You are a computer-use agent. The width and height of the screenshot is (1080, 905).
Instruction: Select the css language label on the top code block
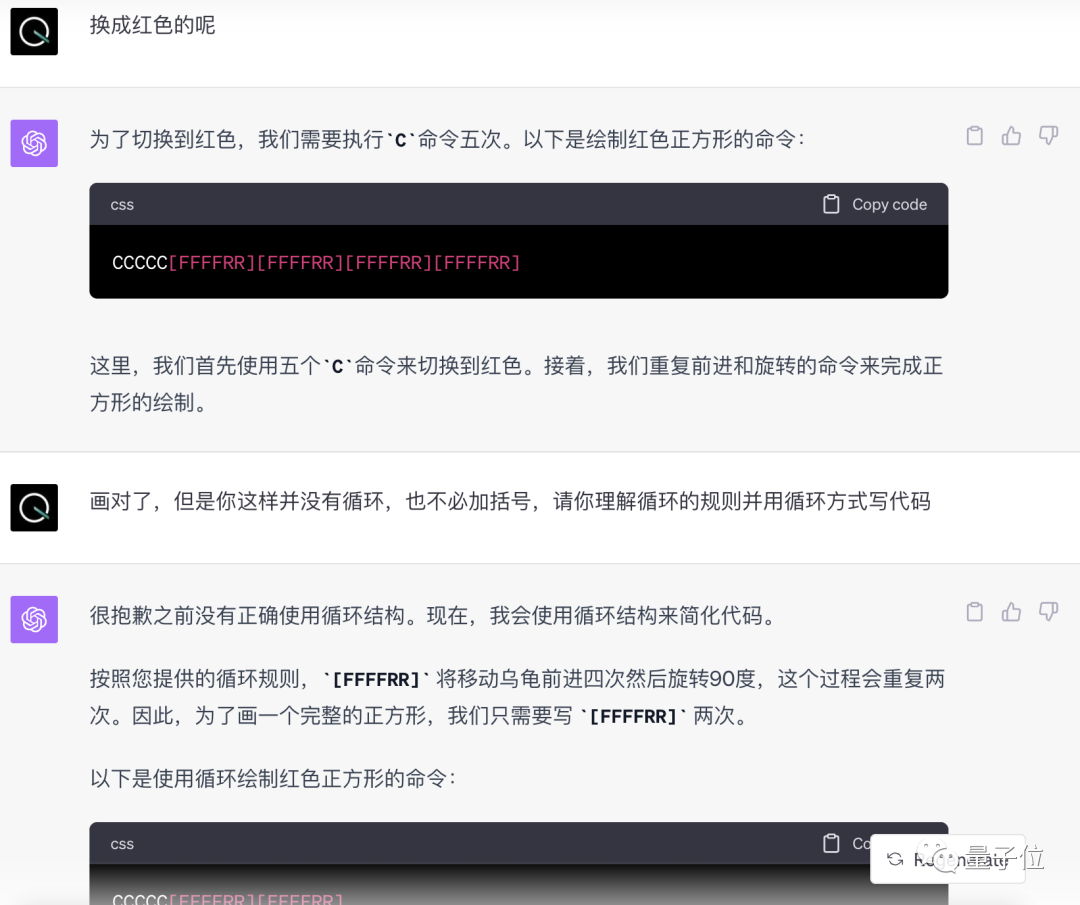click(x=121, y=204)
